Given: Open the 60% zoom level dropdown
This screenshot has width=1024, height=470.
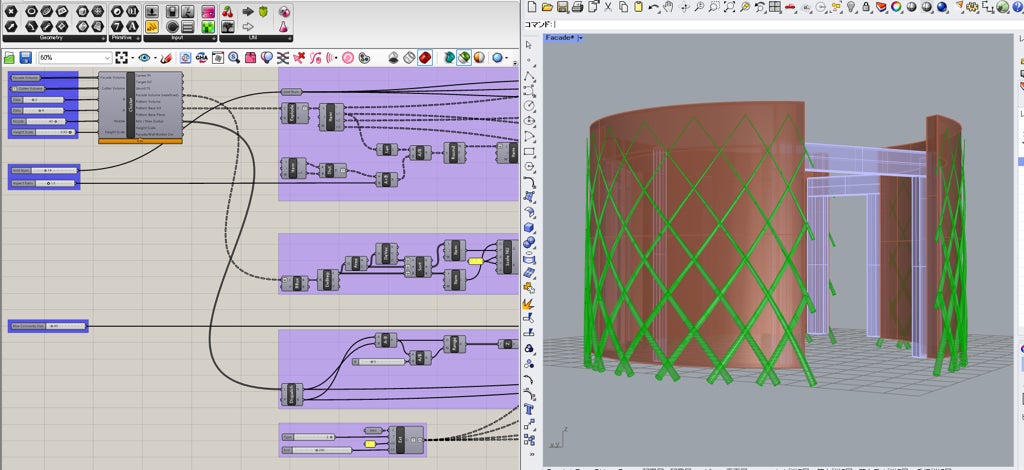Looking at the screenshot, I should (106, 58).
